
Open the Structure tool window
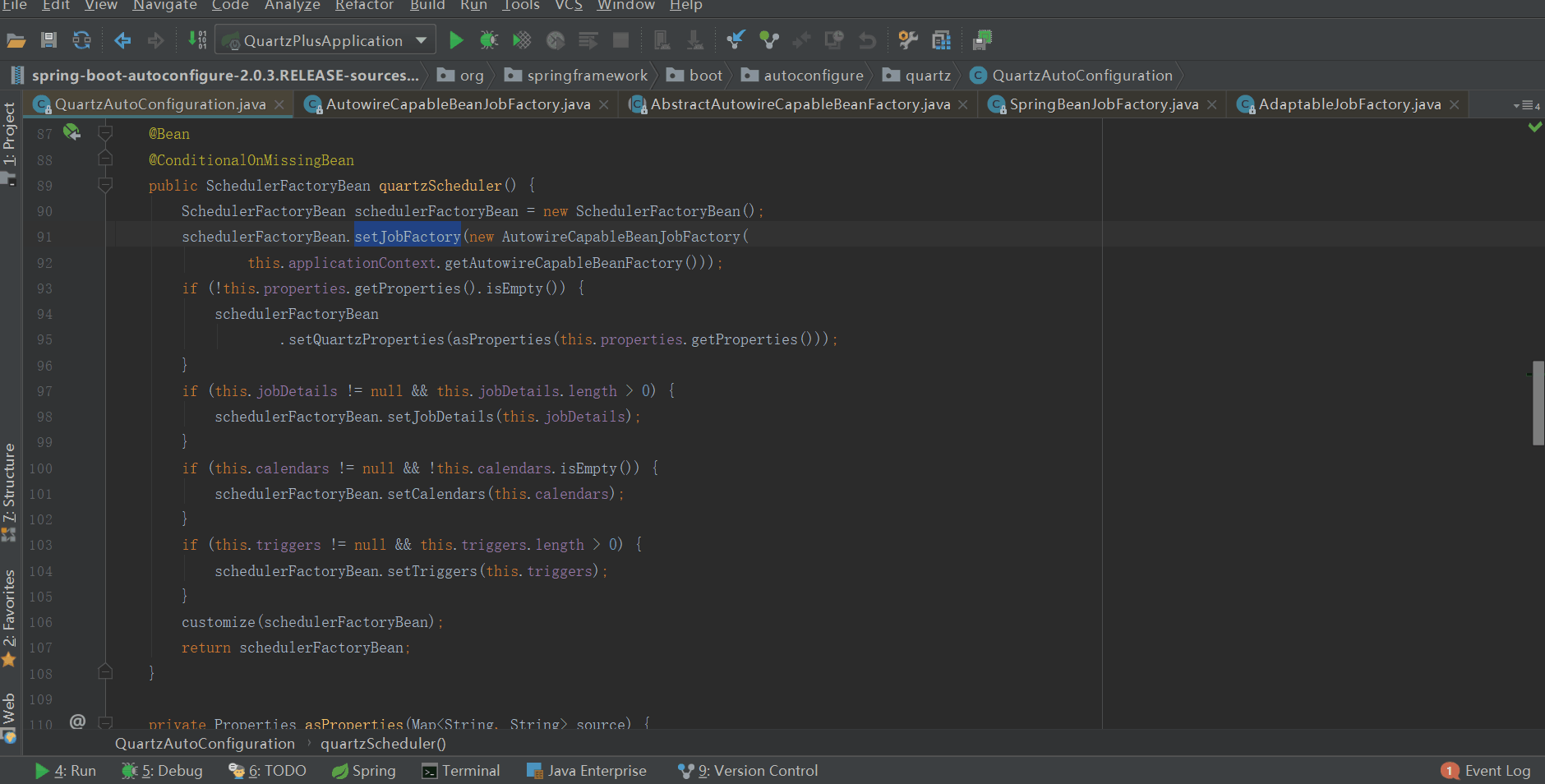[10, 491]
